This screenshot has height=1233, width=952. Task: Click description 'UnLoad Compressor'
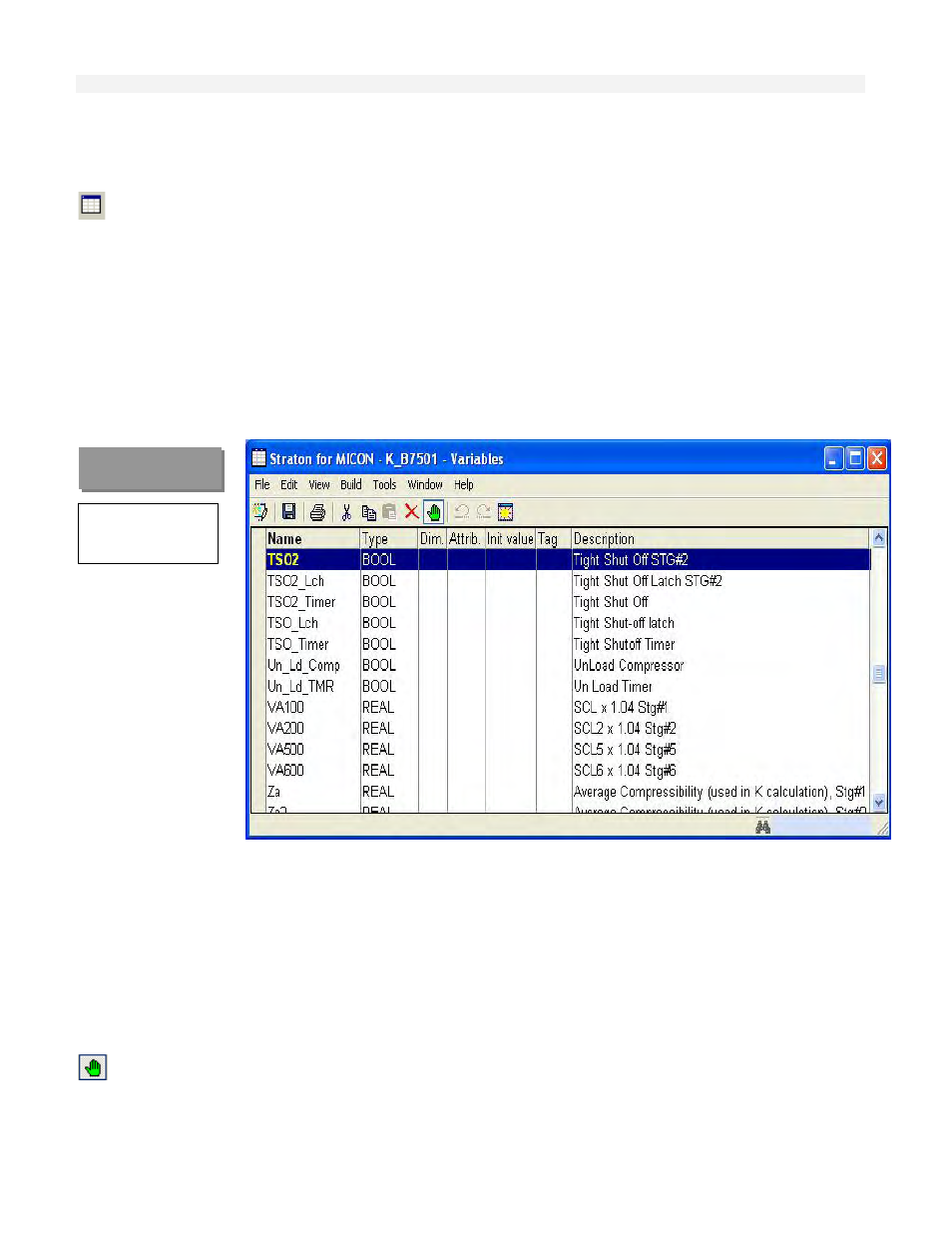pyautogui.click(x=629, y=666)
